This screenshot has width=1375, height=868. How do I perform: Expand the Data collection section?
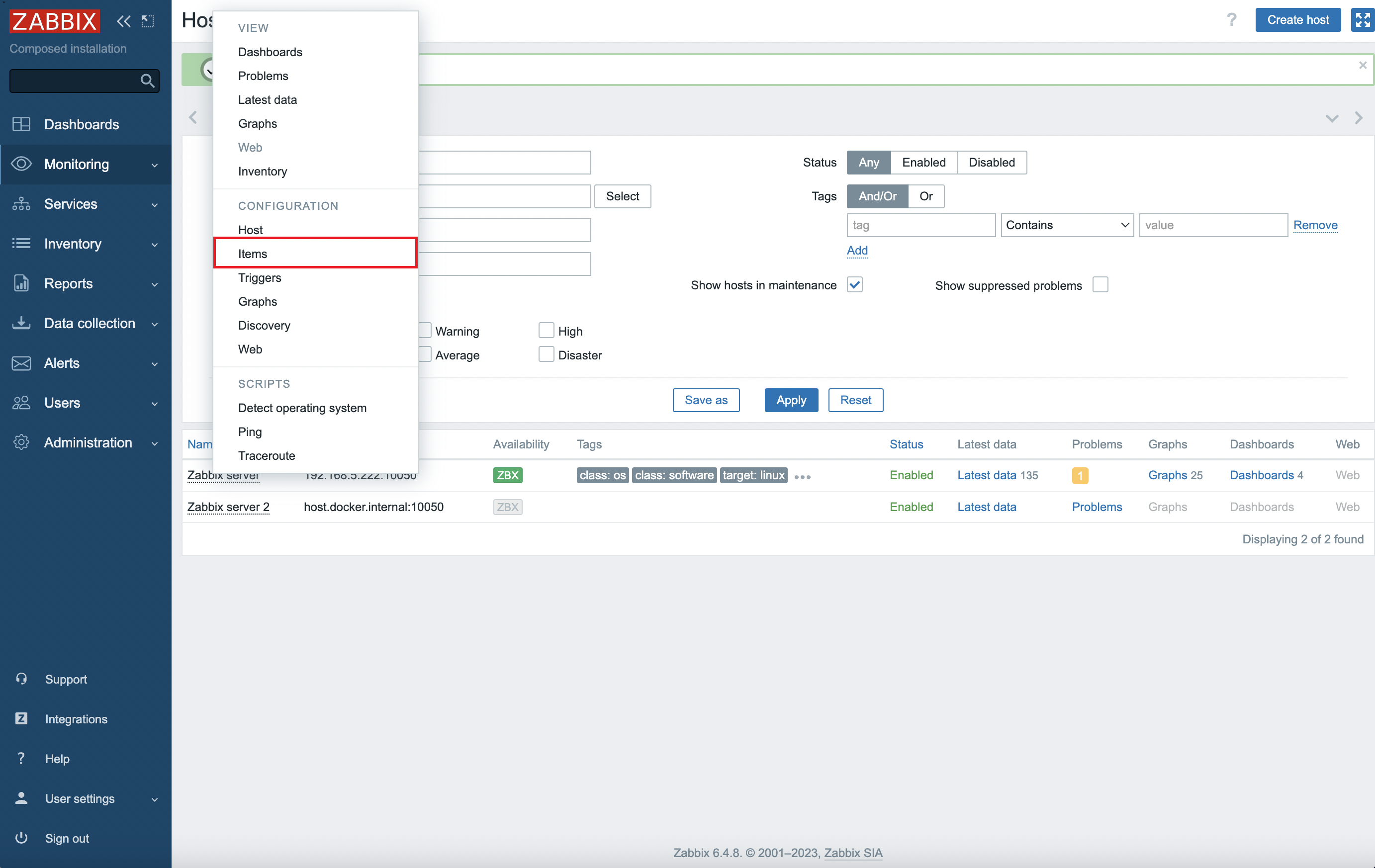tap(86, 323)
